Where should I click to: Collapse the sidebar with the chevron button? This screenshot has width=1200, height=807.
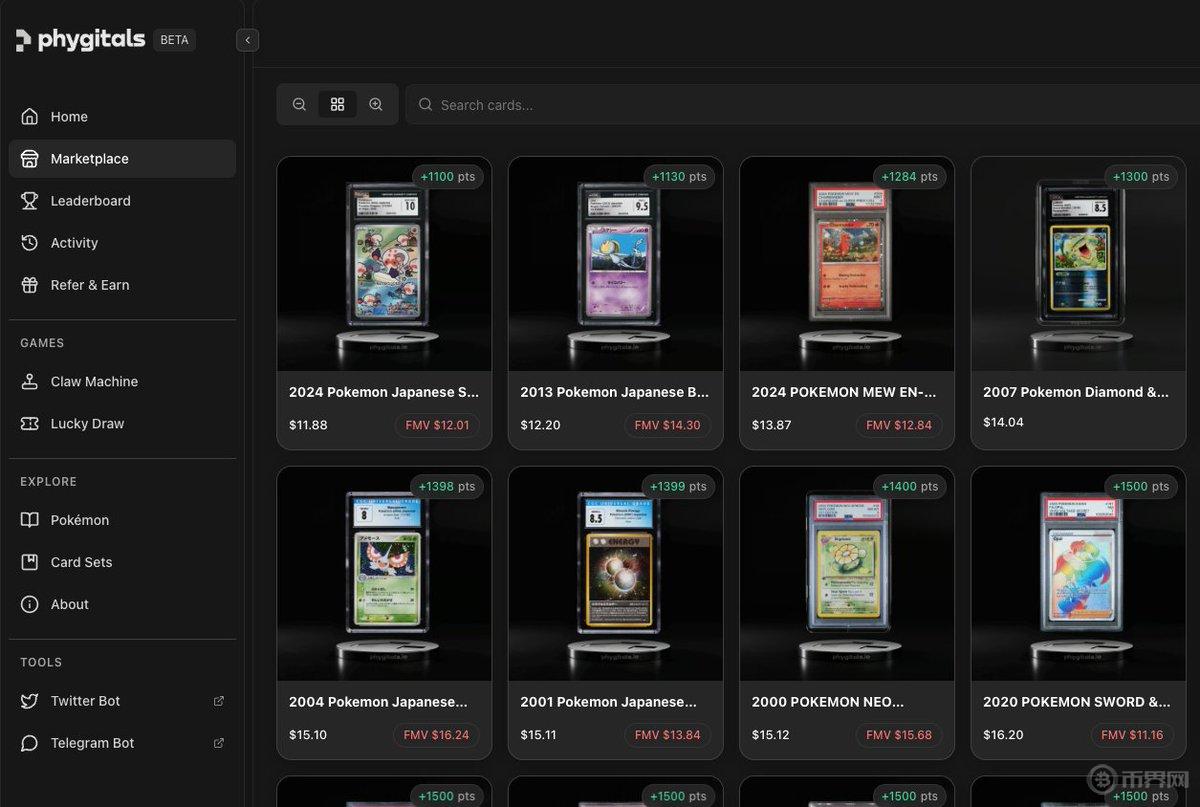[x=248, y=40]
